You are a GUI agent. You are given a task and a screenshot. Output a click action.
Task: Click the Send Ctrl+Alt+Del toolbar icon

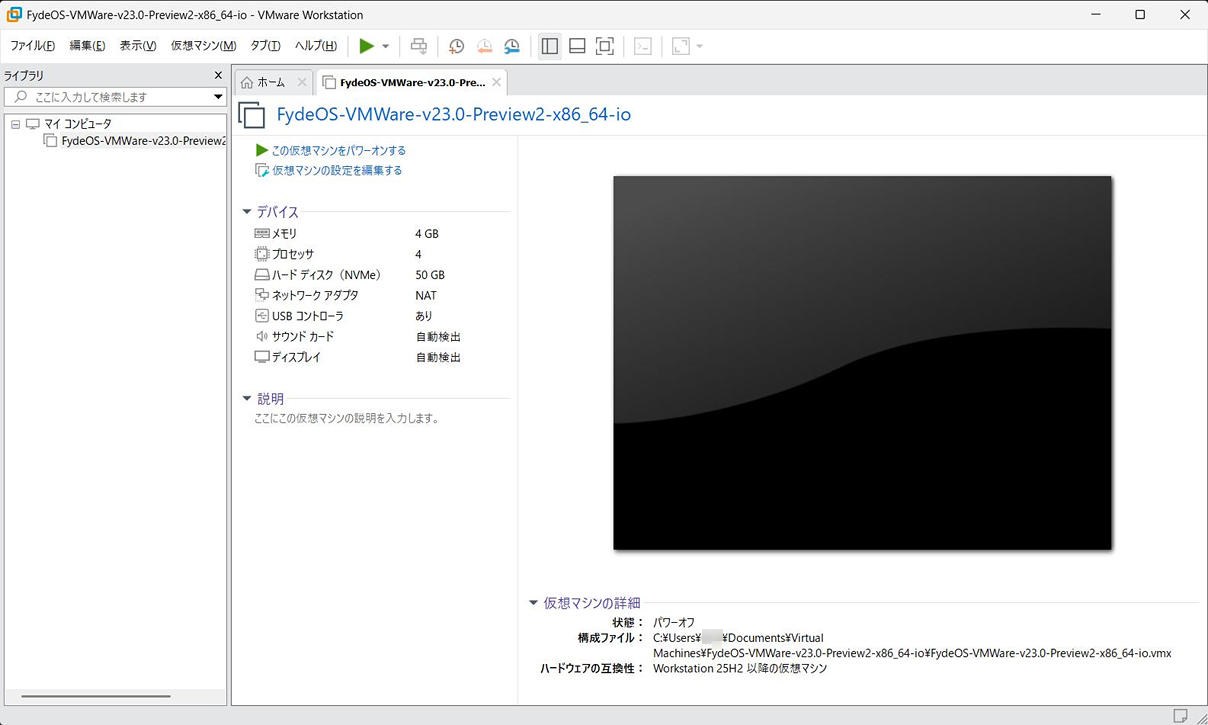[x=419, y=46]
